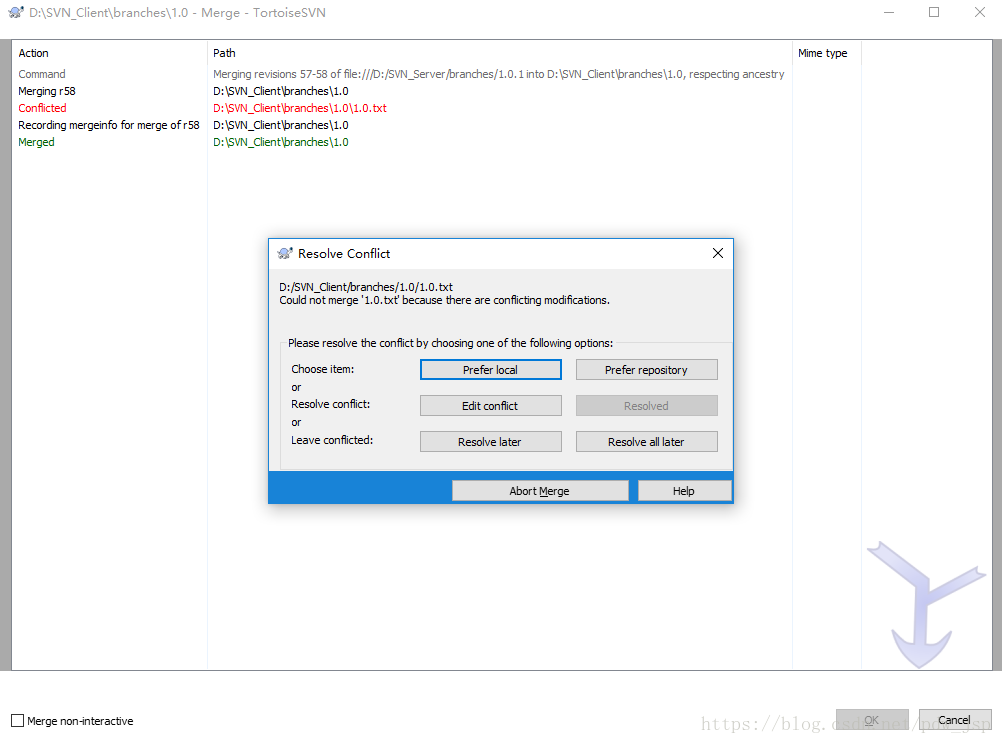This screenshot has width=1002, height=744.
Task: Click path in the Merging r58 row
Action: (x=281, y=91)
